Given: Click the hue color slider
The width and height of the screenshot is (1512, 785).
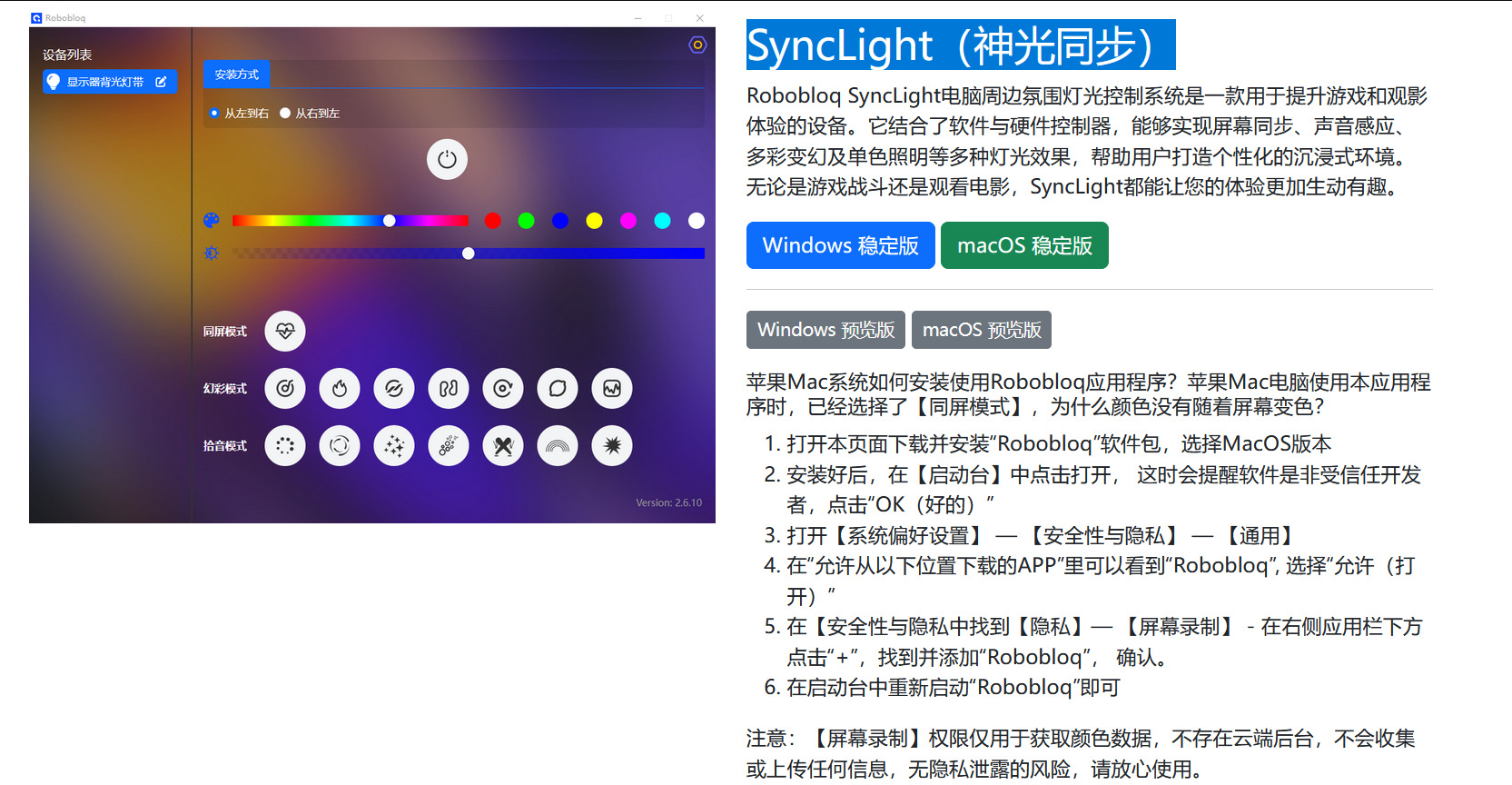Looking at the screenshot, I should click(x=351, y=221).
